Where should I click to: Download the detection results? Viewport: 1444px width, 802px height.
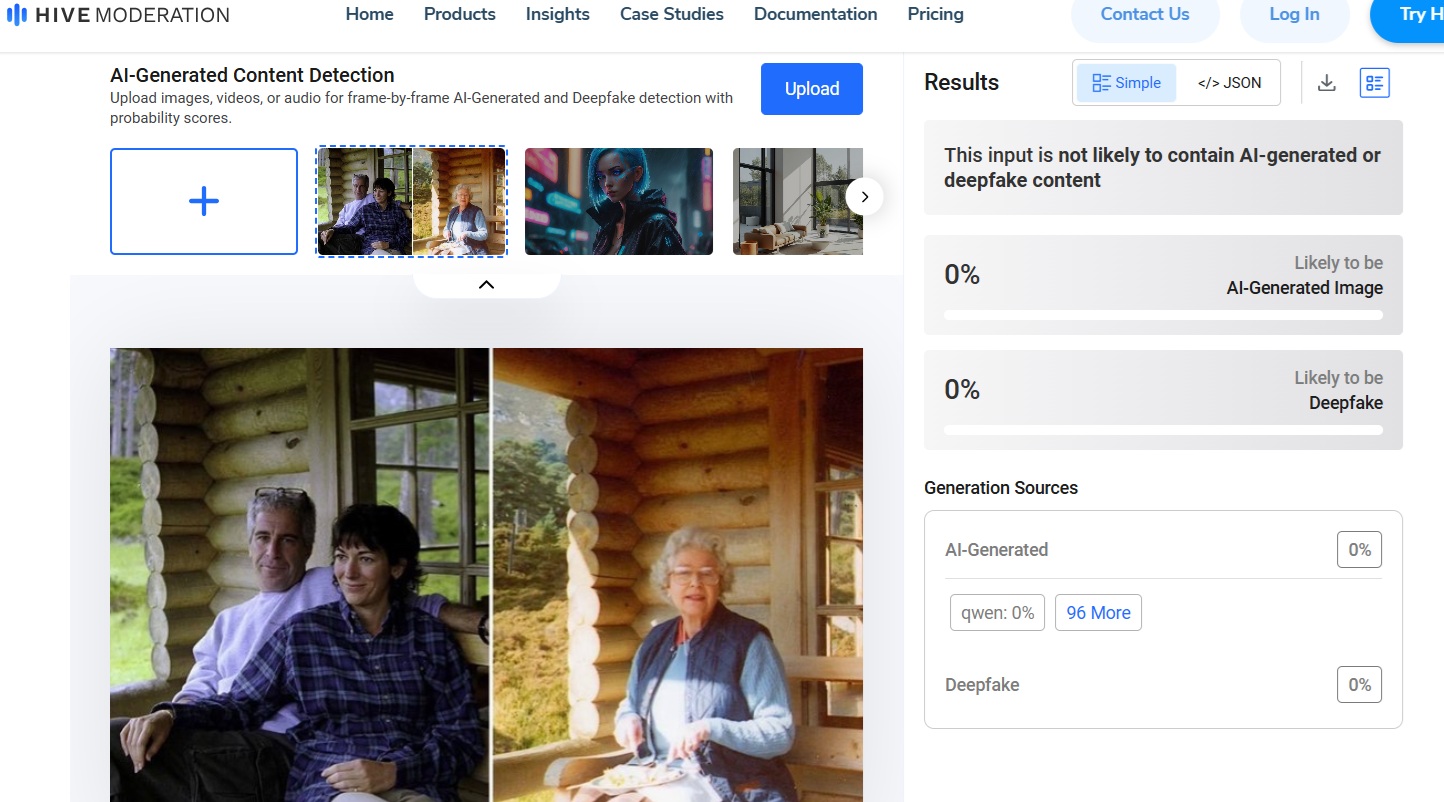tap(1327, 83)
